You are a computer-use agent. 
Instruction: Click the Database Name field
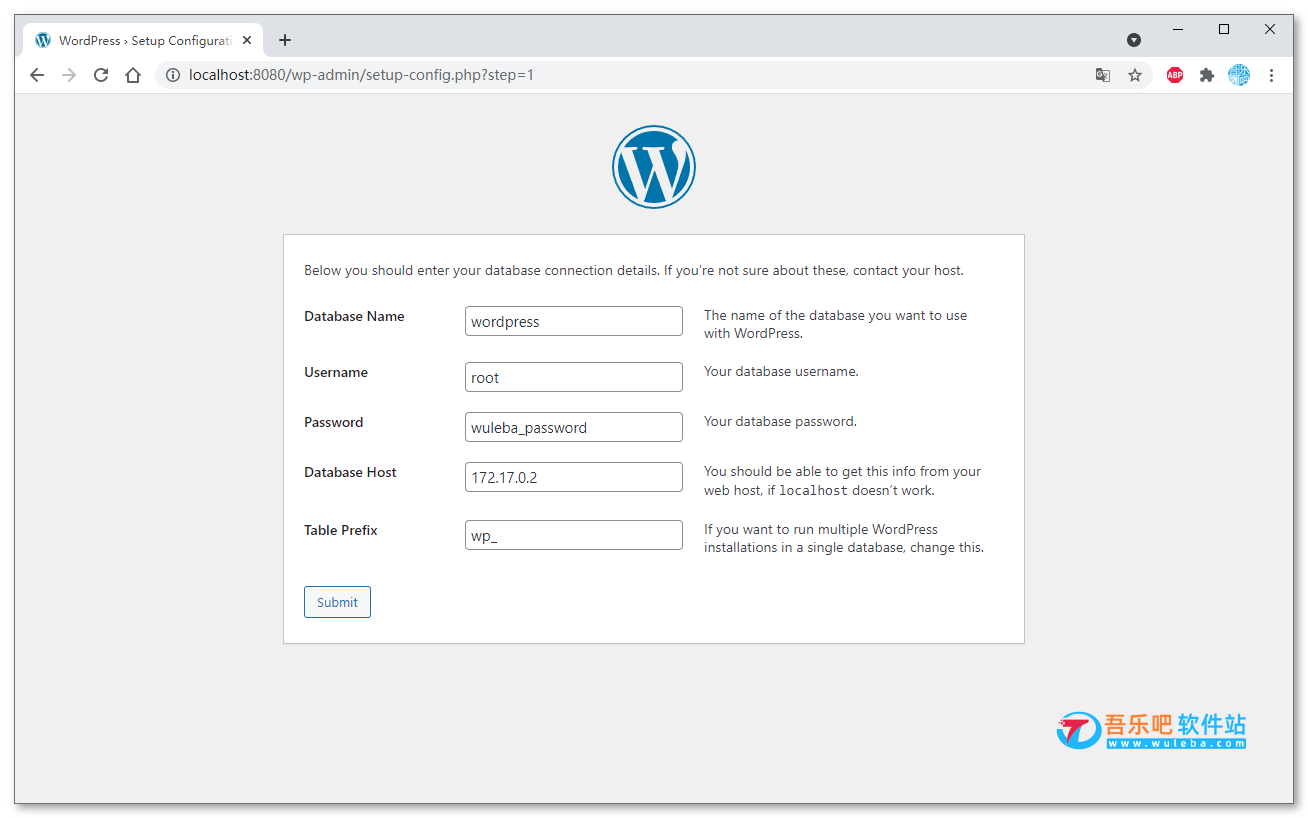pos(574,321)
